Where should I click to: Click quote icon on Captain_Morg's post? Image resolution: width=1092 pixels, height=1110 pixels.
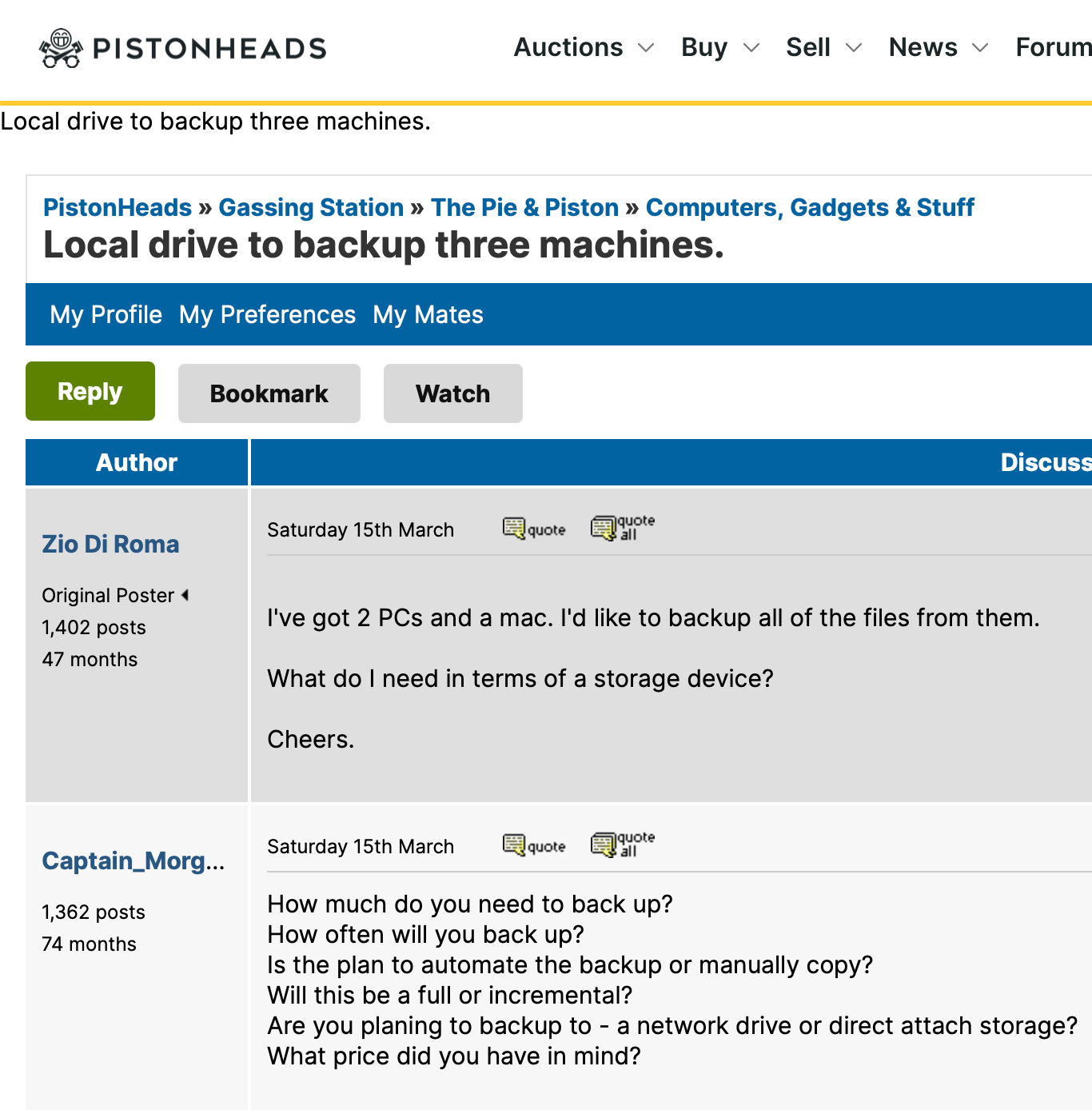coord(534,845)
